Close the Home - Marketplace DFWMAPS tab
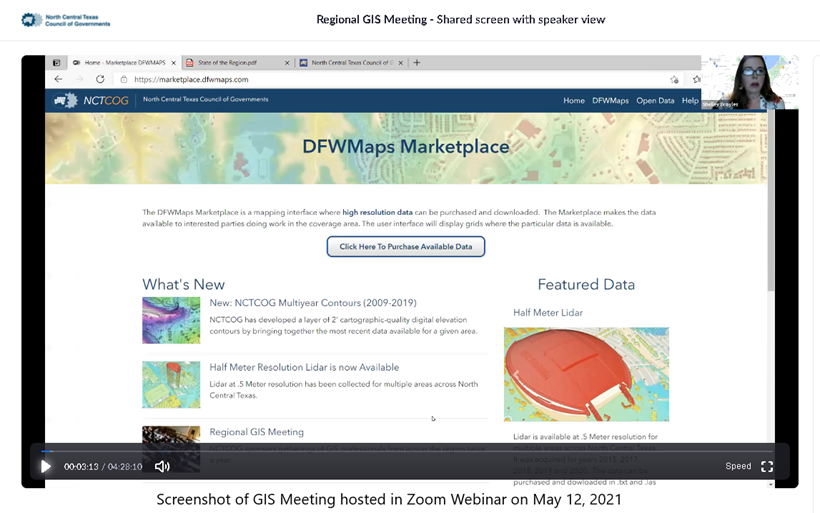820x513 pixels. coord(174,63)
